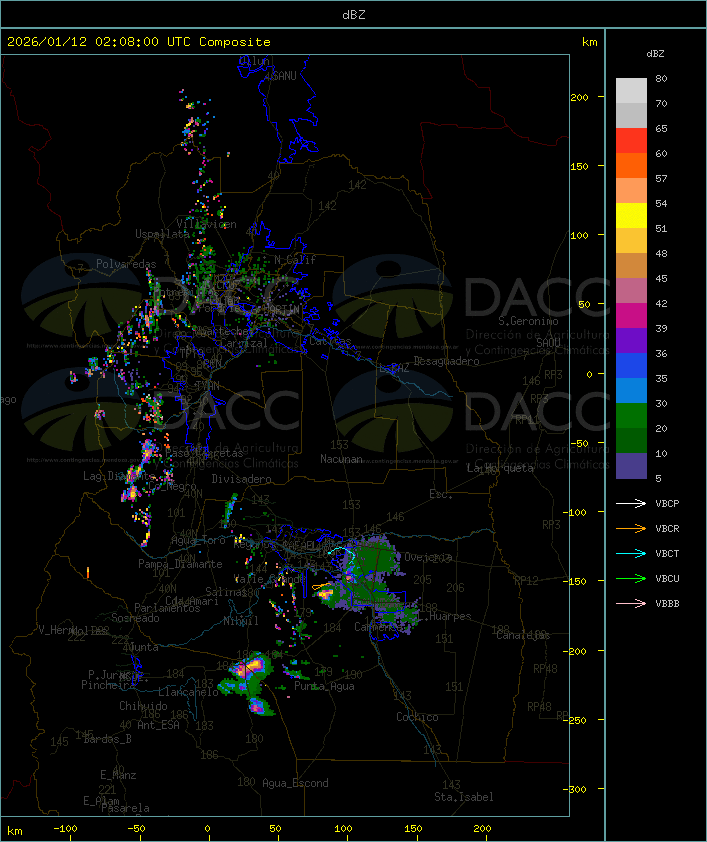Click the Desaguadero place label
707x842 pixels.
pos(446,361)
